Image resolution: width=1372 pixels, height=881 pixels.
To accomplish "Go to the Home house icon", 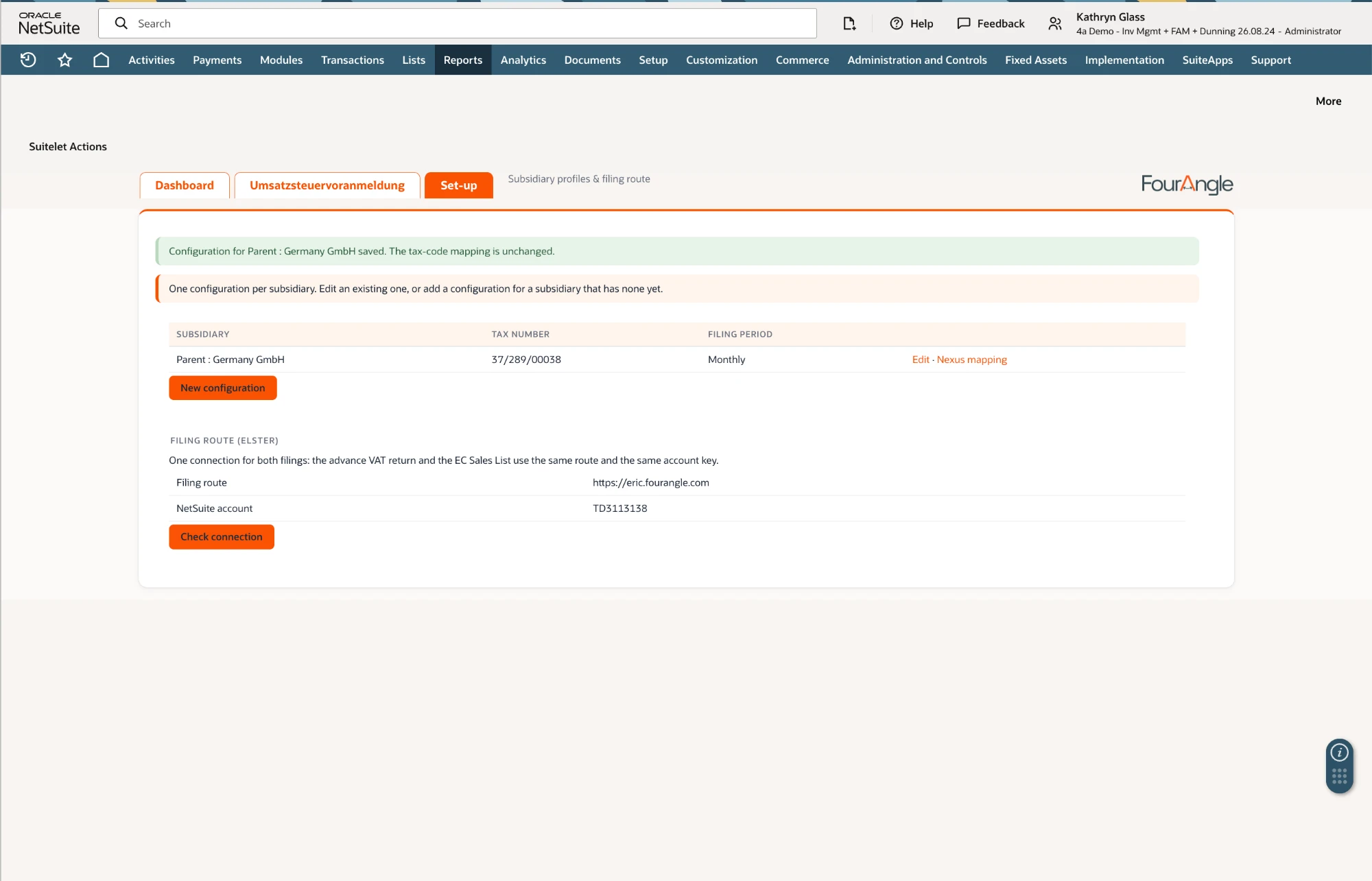I will [x=101, y=60].
